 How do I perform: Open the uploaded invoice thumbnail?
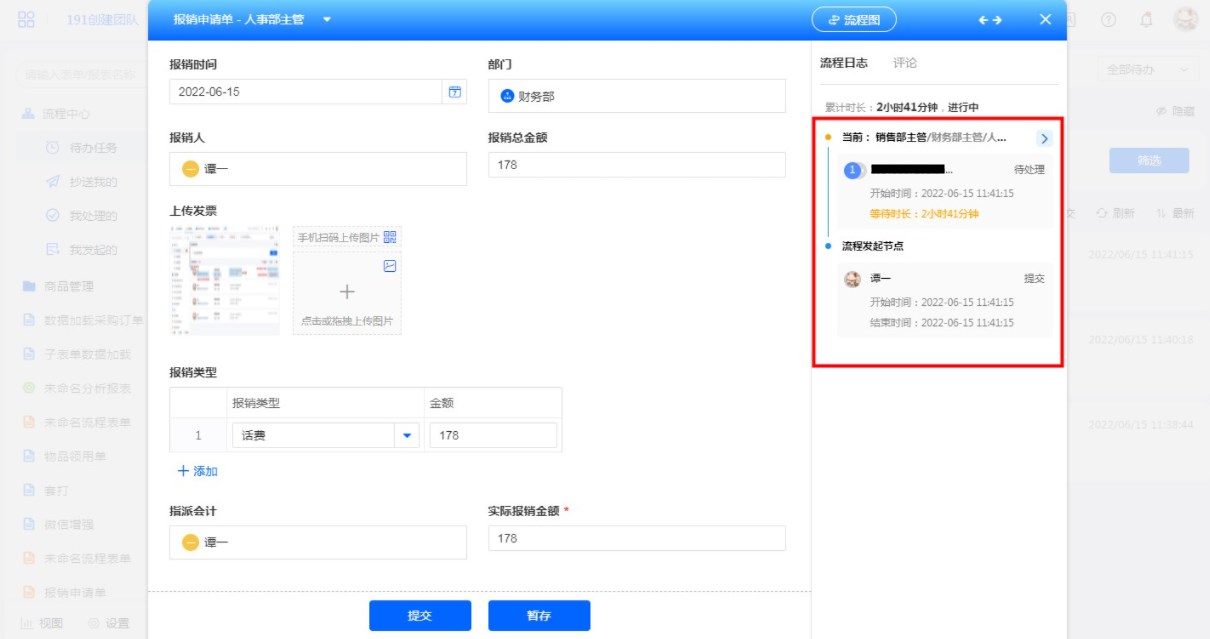click(x=225, y=280)
